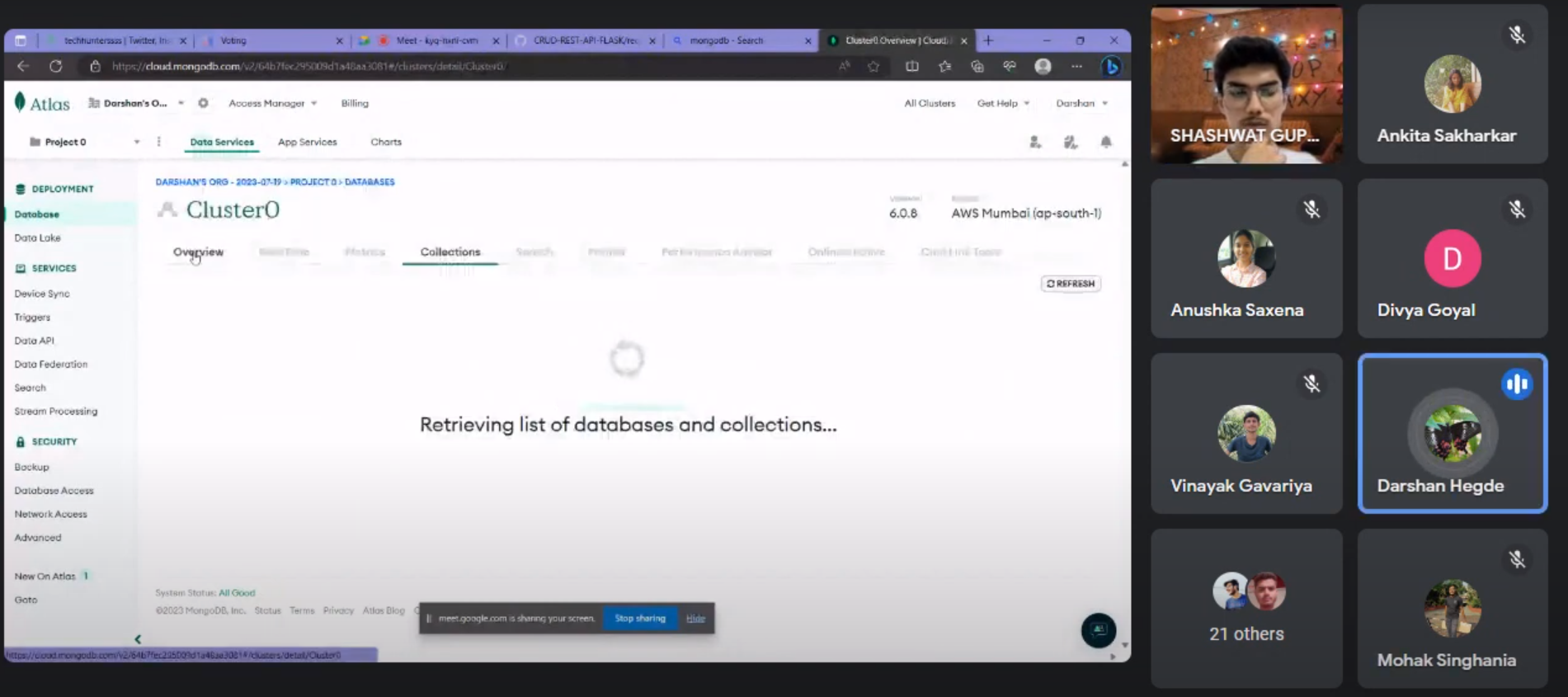
Task: Open Network Access in the sidebar
Action: (x=50, y=514)
